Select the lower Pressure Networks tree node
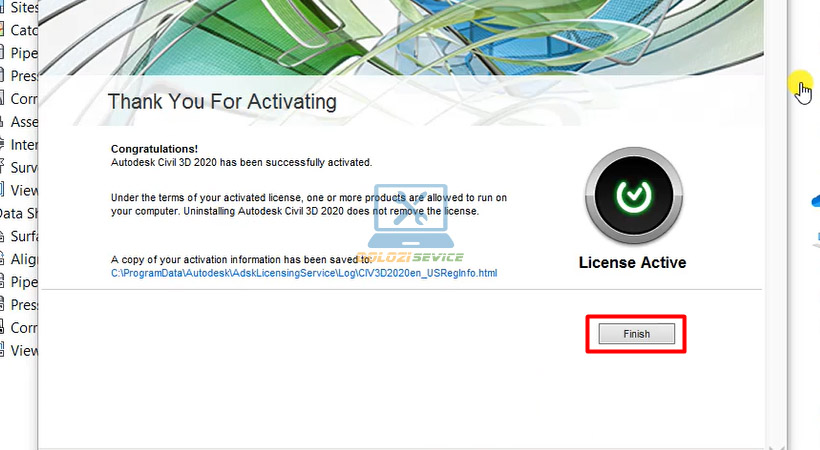 pyautogui.click(x=24, y=305)
